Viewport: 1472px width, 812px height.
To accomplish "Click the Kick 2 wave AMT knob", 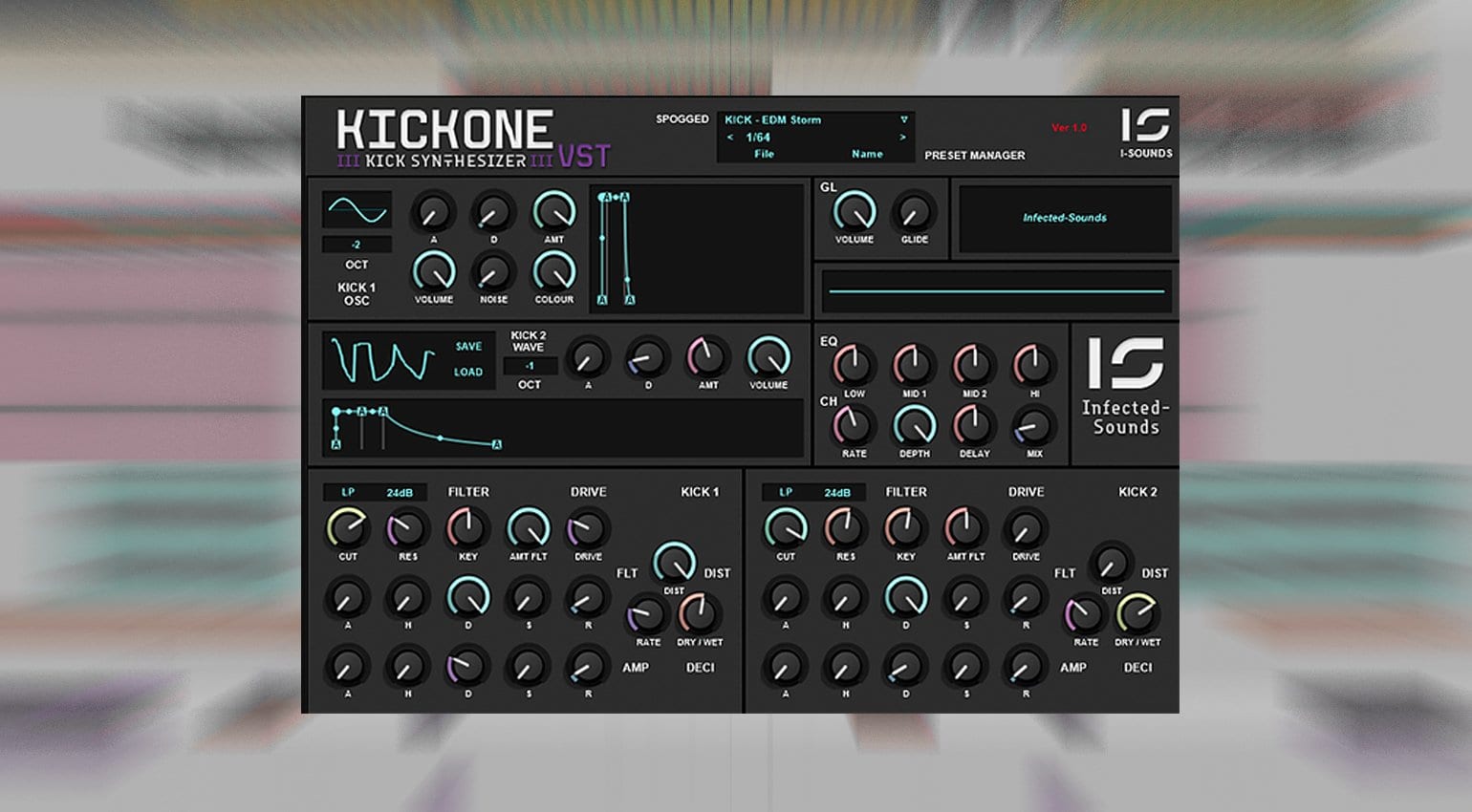I will [708, 357].
